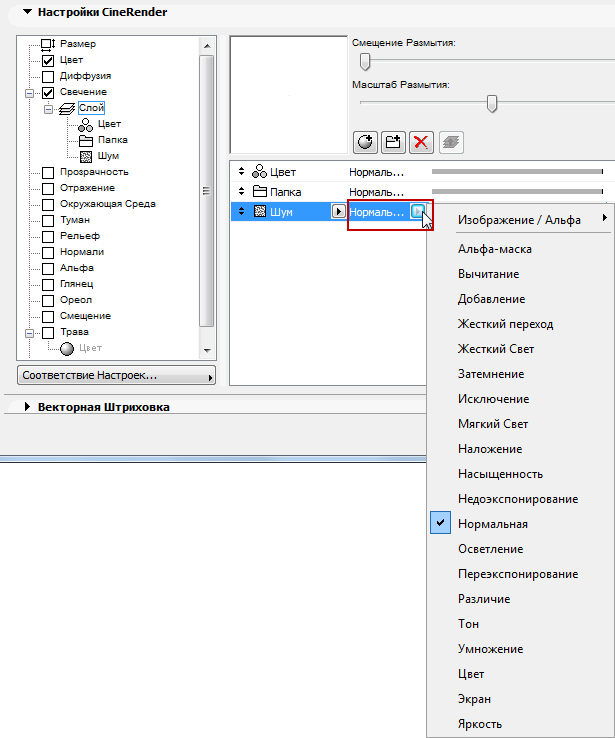Image resolution: width=615 pixels, height=738 pixels.
Task: Select the Слой item in the tree
Action: [91, 108]
